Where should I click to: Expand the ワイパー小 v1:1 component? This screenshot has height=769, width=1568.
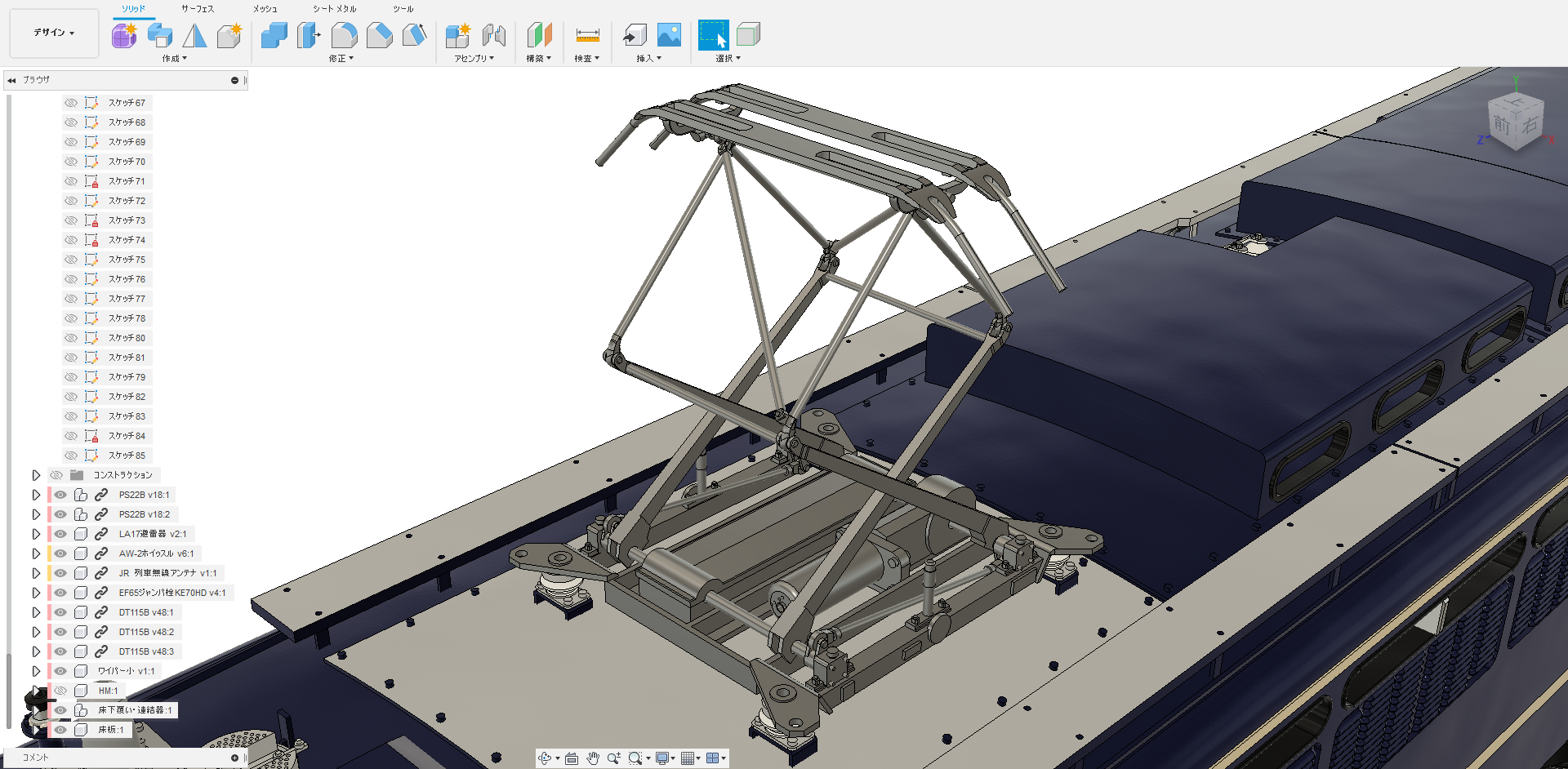(x=36, y=671)
